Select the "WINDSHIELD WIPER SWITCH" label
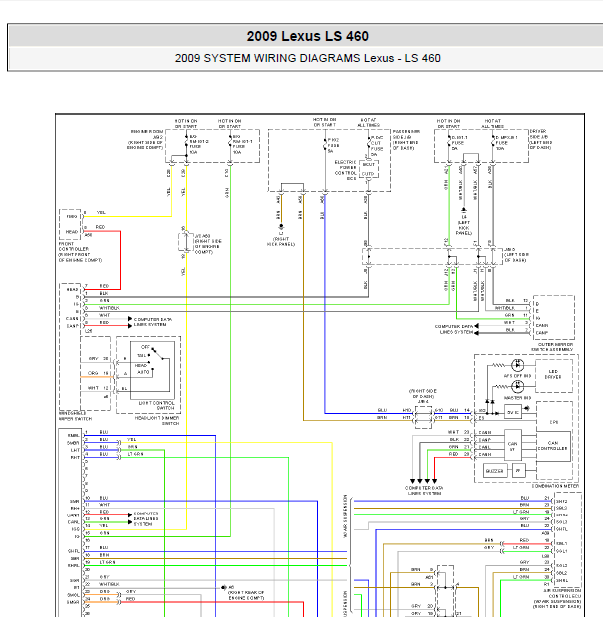 (75, 416)
